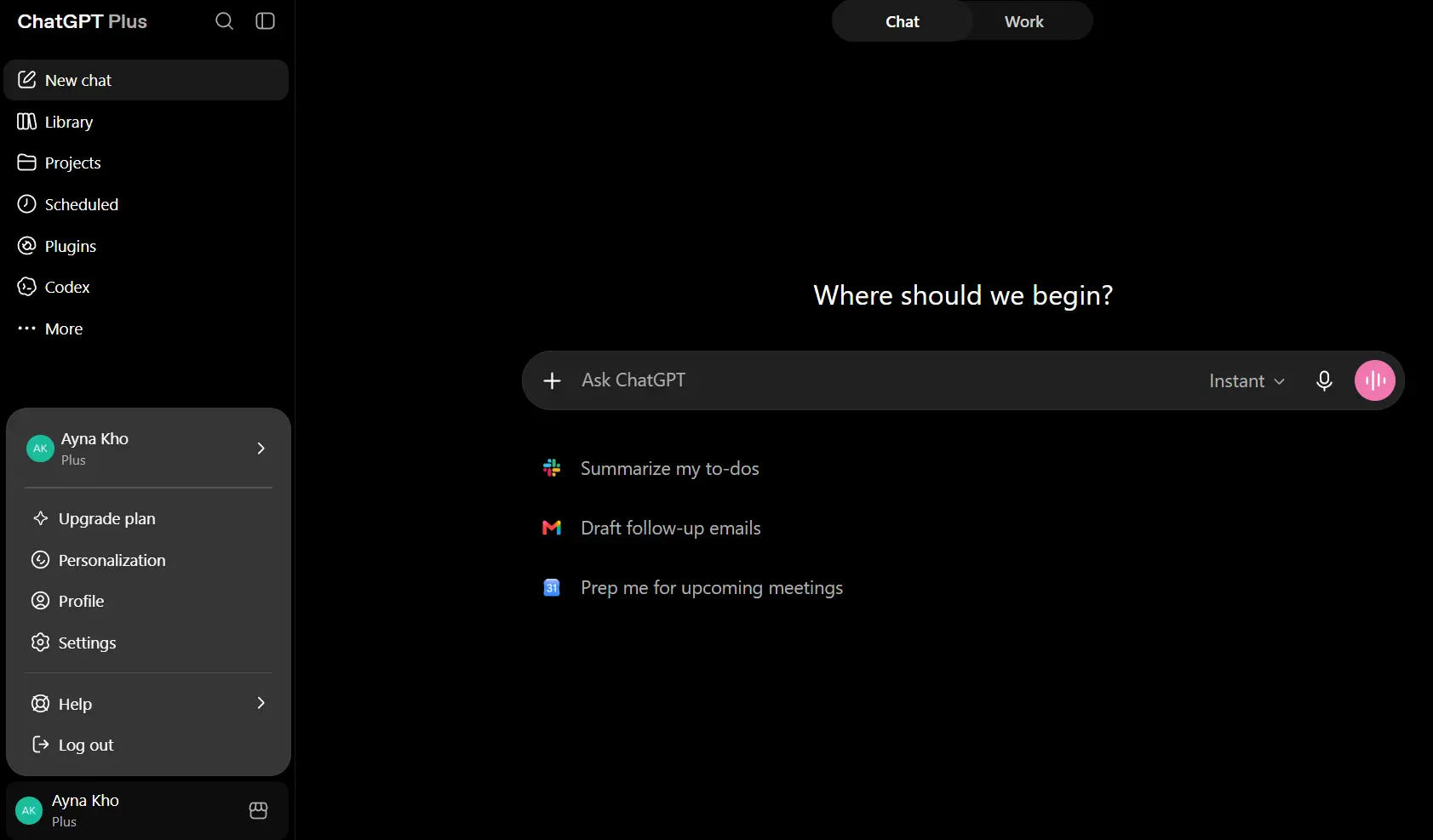Click the Upgrade plan sparkle icon

(x=40, y=518)
